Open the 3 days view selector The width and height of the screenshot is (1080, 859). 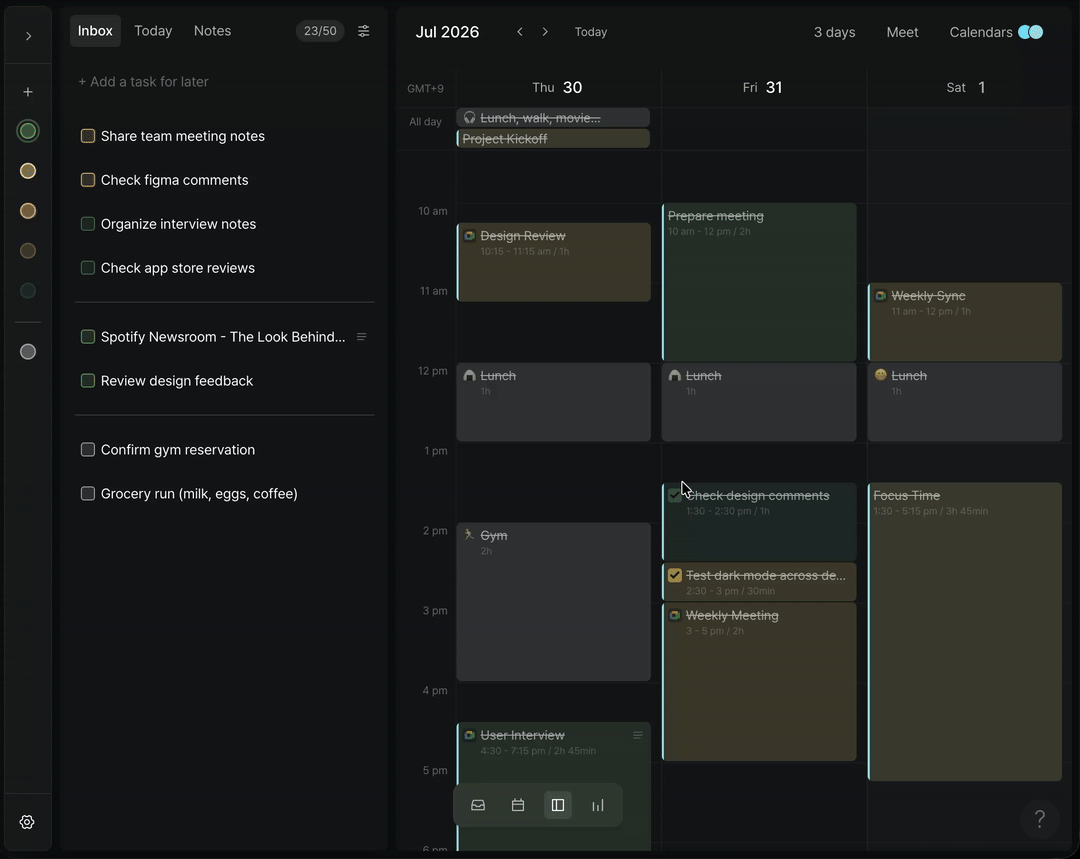pos(834,32)
